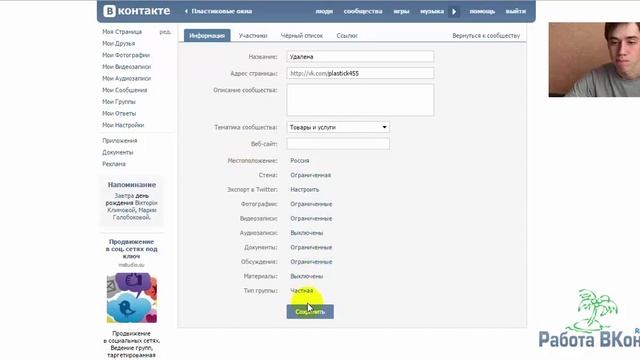Image resolution: width=640 pixels, height=360 pixels.
Task: Open Мои Сообщения in sidebar
Action: [x=124, y=90]
